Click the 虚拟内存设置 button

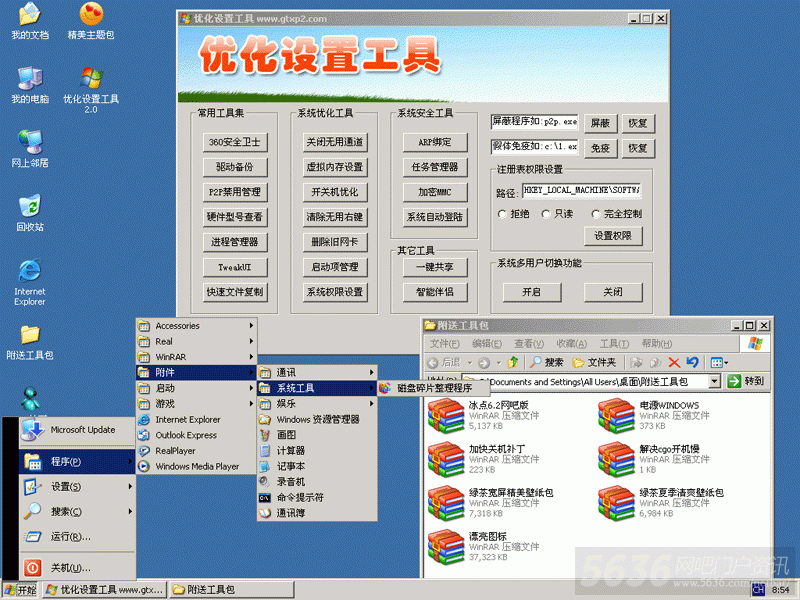pyautogui.click(x=335, y=167)
